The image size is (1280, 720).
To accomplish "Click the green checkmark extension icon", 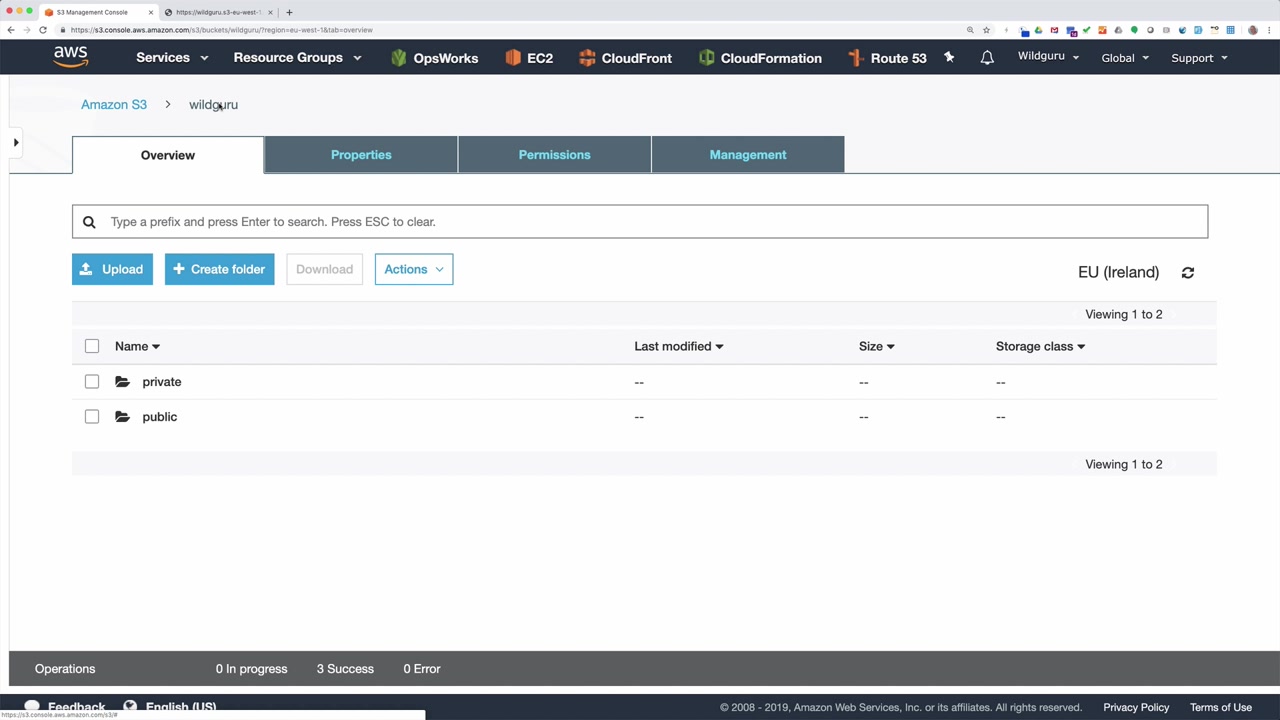I will click(x=1086, y=30).
